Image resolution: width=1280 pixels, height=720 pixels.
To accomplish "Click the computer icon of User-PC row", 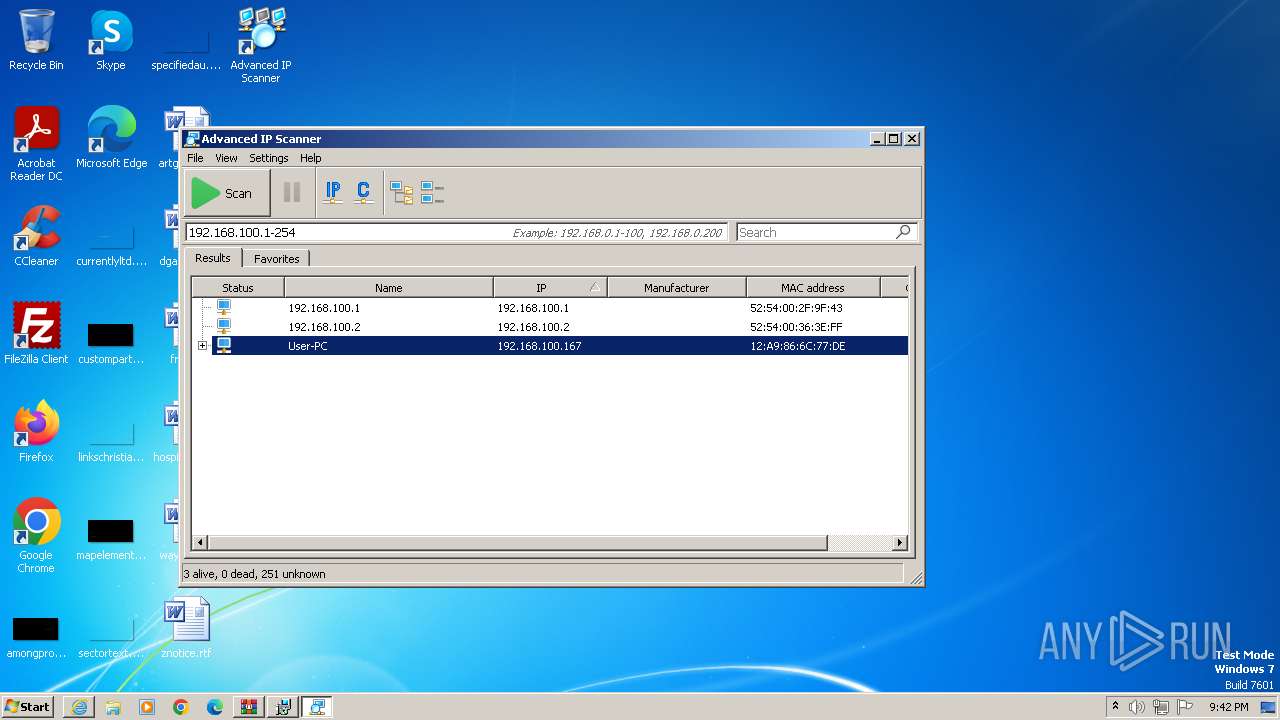I will point(224,346).
